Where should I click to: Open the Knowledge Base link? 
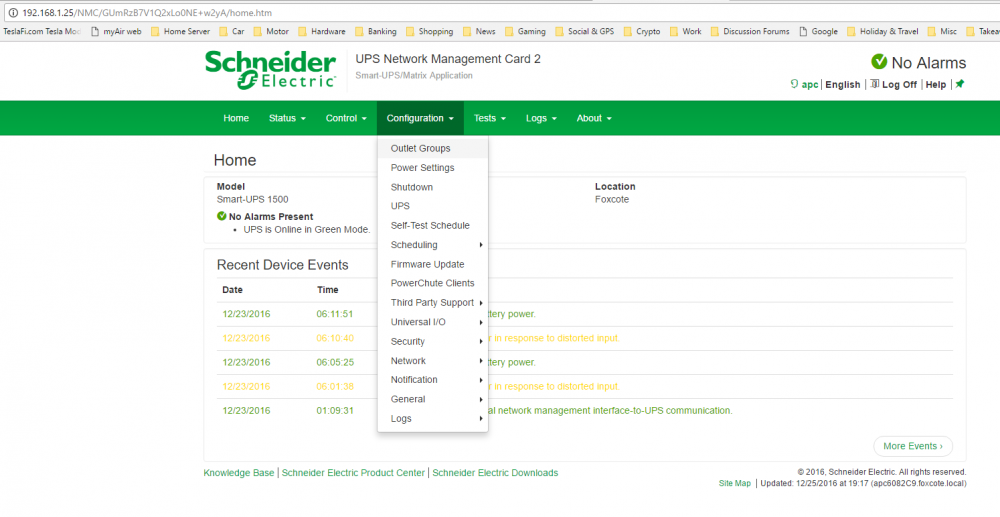pyautogui.click(x=239, y=473)
